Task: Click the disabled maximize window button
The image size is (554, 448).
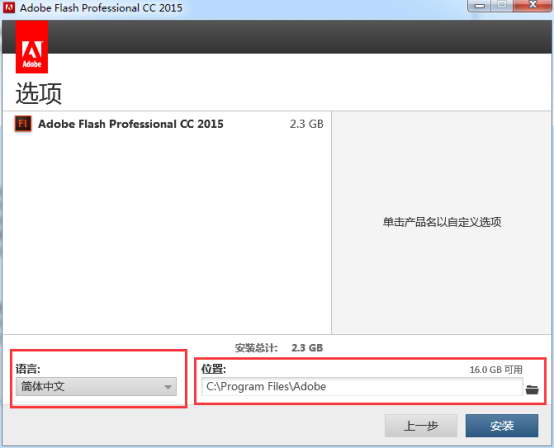Action: click(x=502, y=6)
